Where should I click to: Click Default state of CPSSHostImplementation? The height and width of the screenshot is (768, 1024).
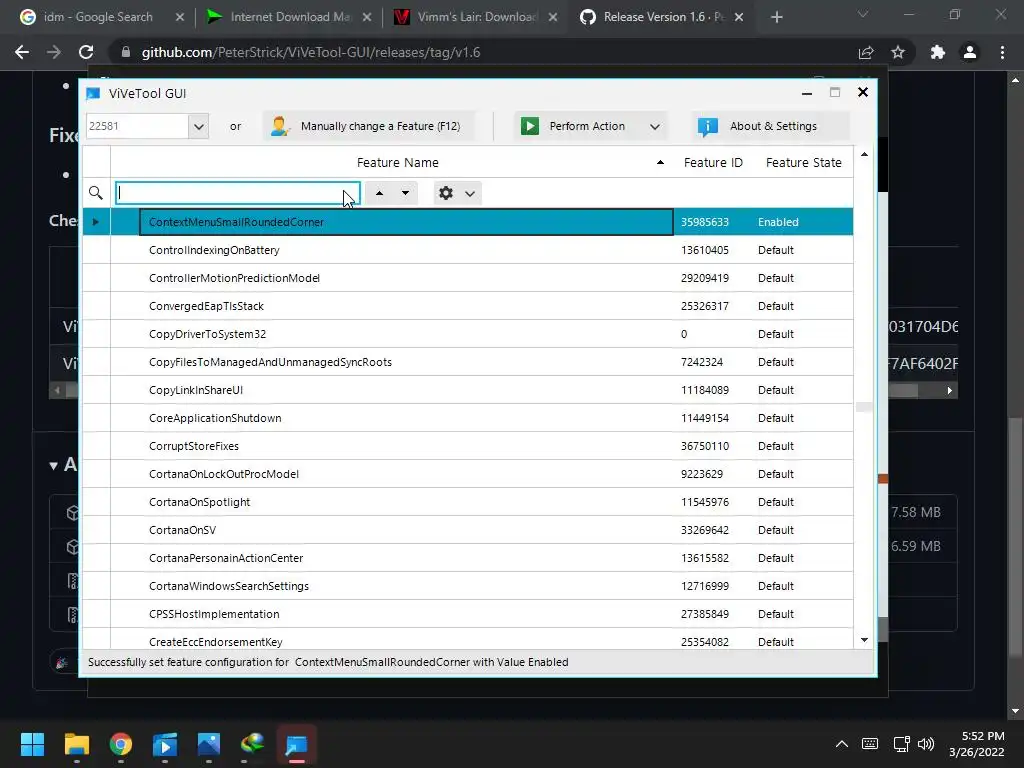point(776,615)
